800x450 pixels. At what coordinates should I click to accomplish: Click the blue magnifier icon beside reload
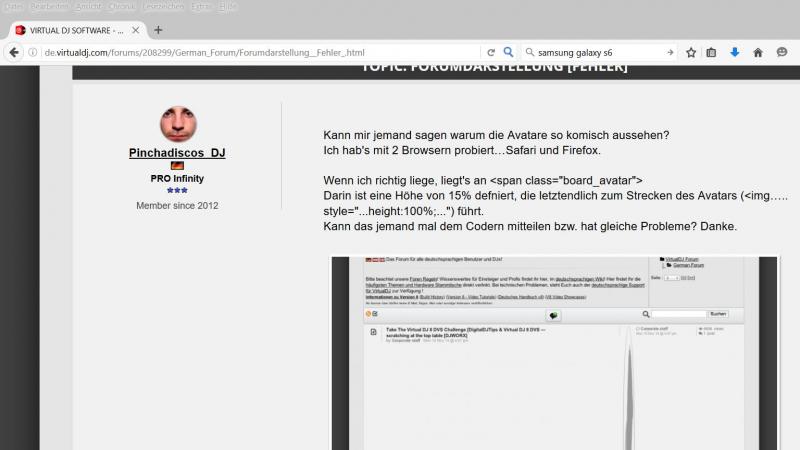click(508, 52)
